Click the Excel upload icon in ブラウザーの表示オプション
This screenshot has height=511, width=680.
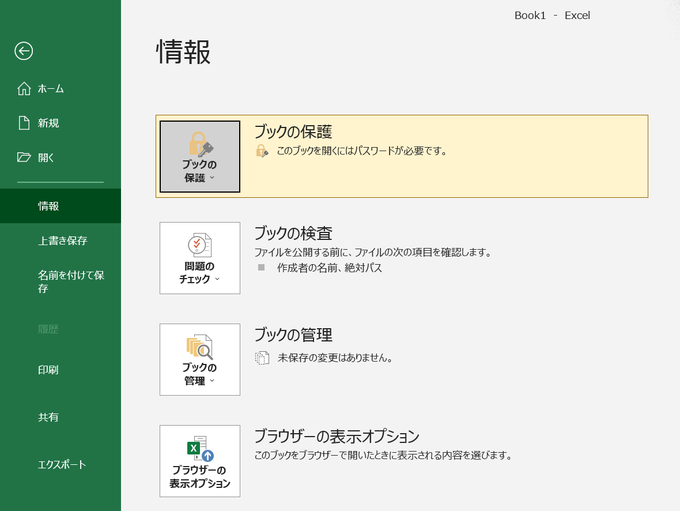click(x=200, y=449)
